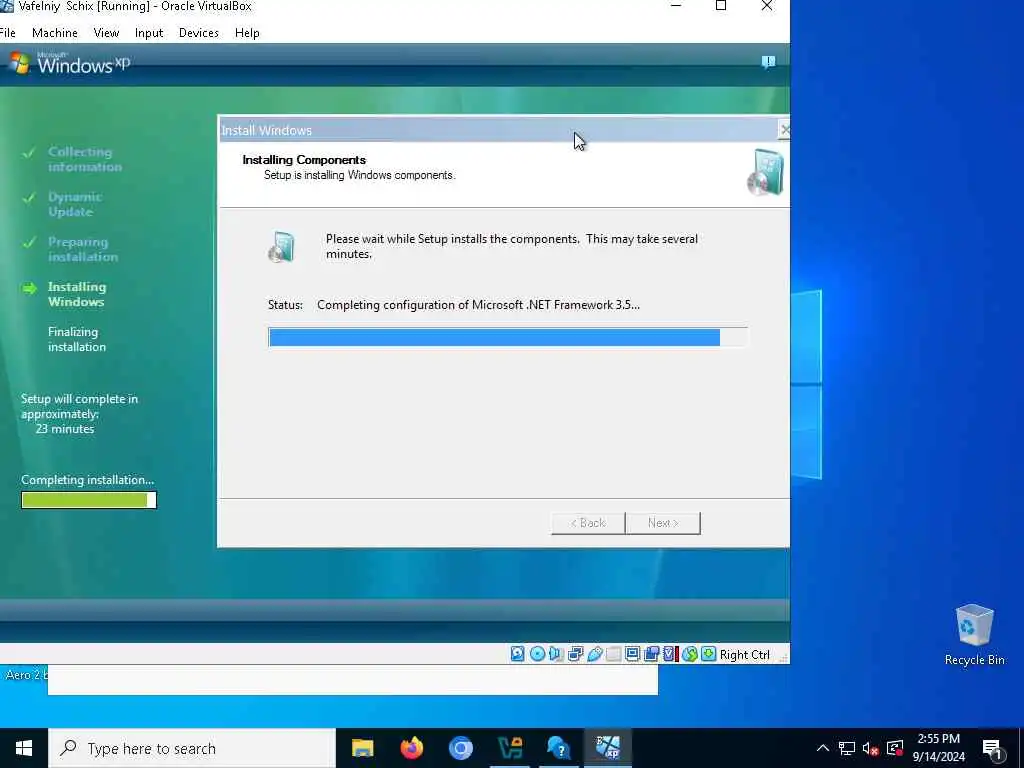
Task: Open File Explorer from the taskbar
Action: tap(362, 748)
